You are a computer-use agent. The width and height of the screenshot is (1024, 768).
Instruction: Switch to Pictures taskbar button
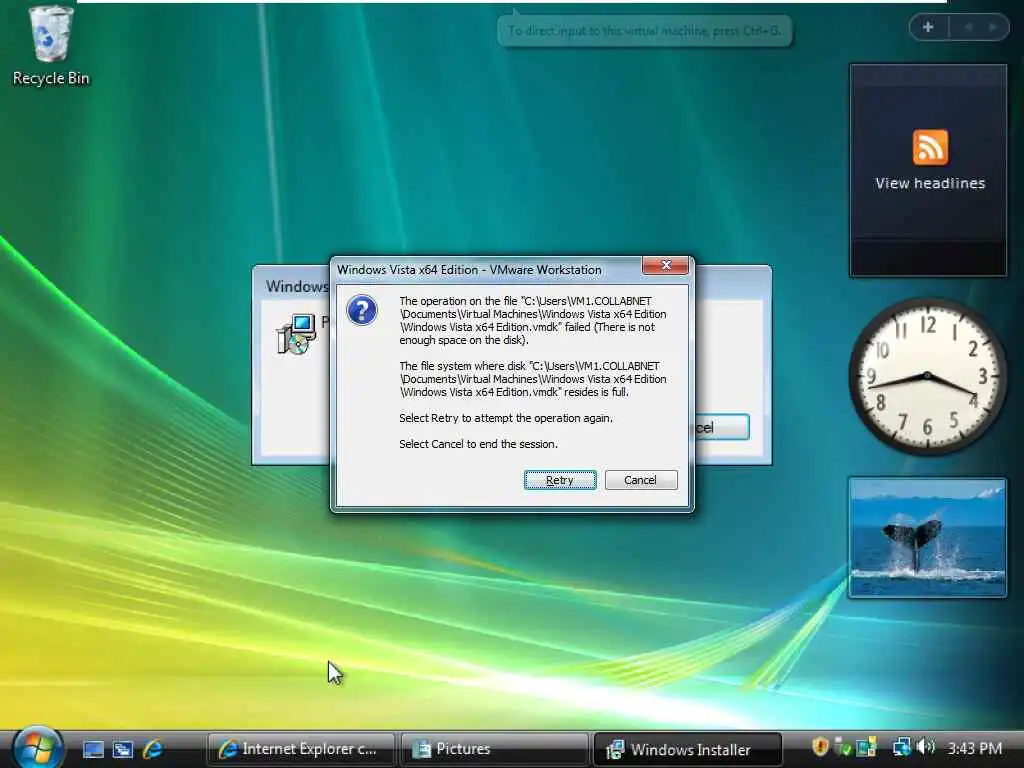click(494, 749)
